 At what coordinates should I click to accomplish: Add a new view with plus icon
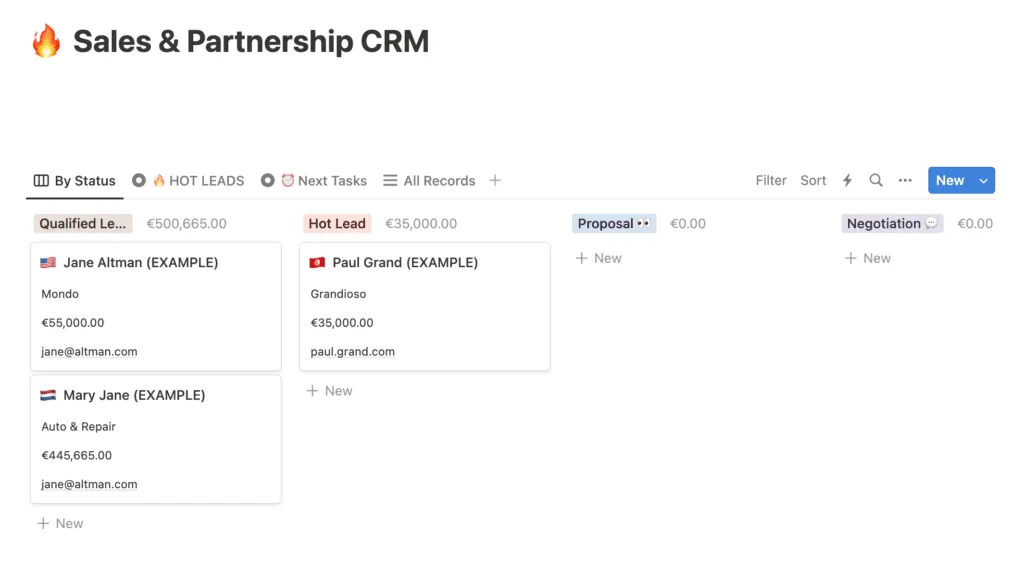[495, 180]
